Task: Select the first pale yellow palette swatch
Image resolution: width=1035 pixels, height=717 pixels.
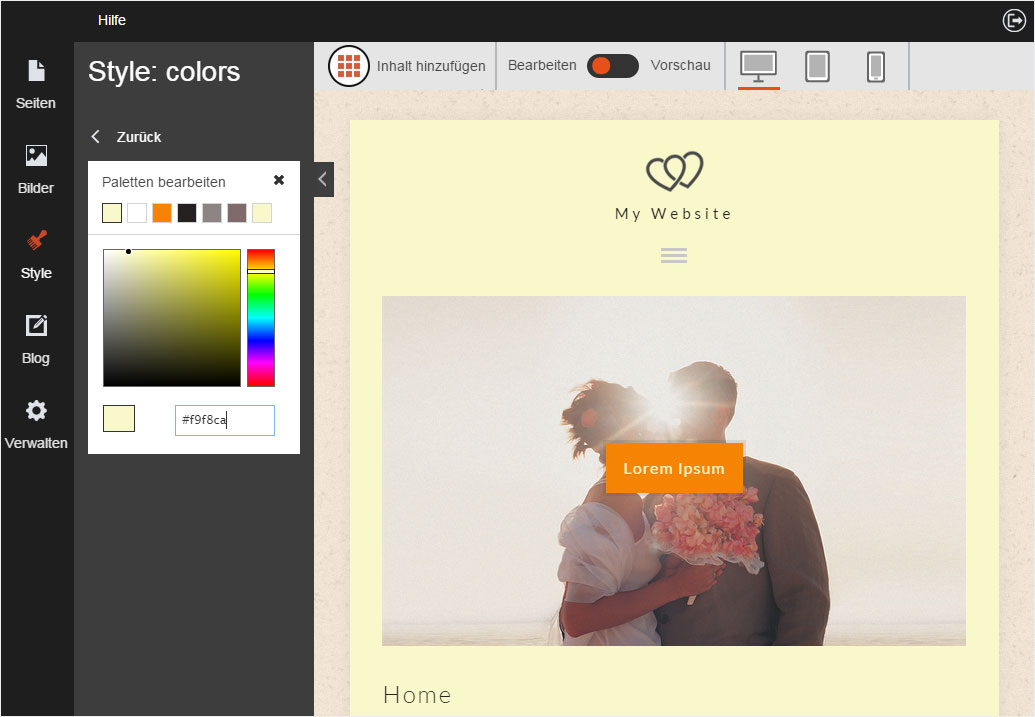Action: 112,213
